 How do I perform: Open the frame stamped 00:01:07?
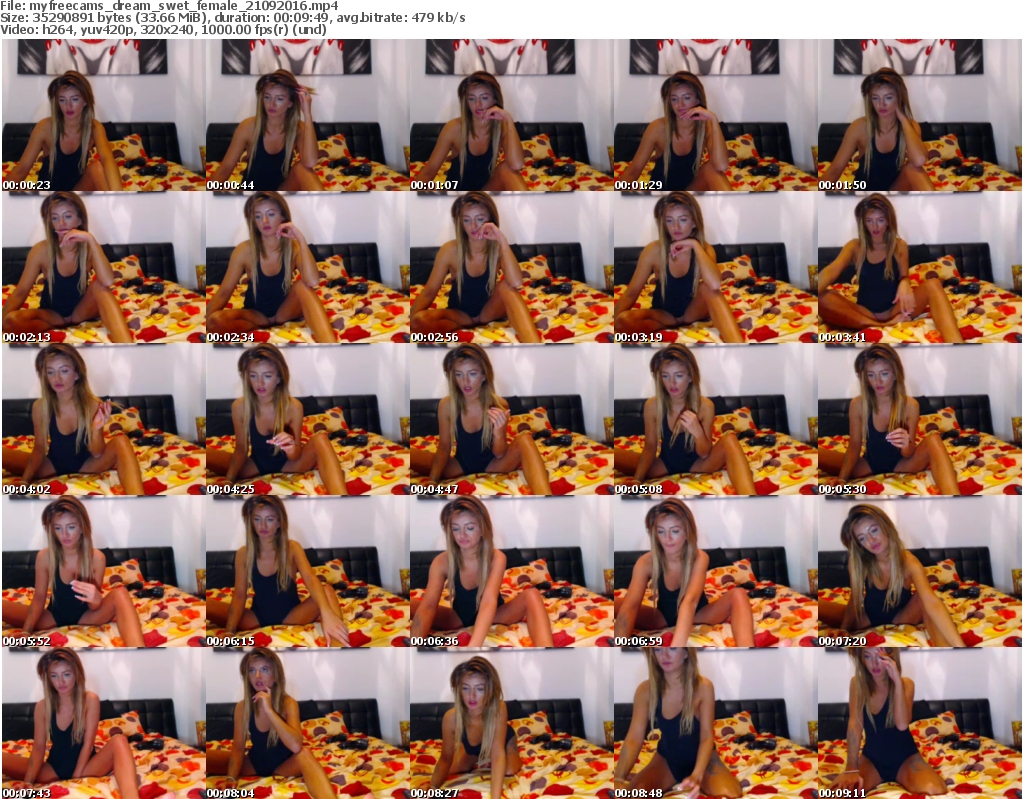tap(511, 115)
